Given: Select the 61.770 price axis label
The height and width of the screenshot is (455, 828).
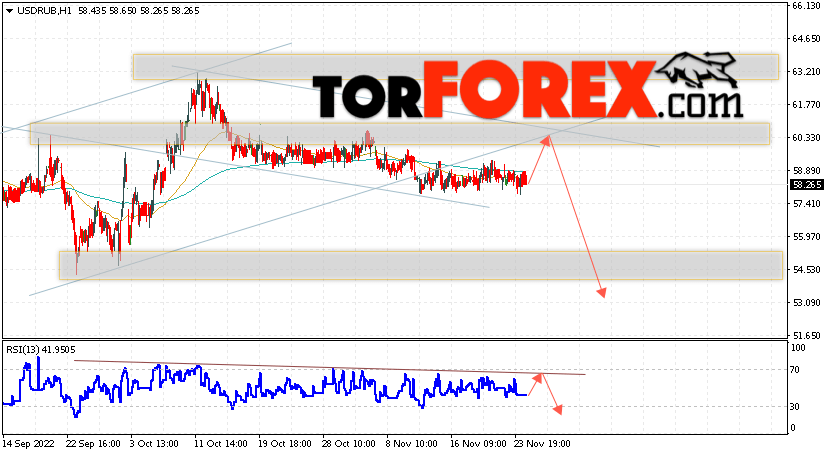Looking at the screenshot, I should point(806,105).
